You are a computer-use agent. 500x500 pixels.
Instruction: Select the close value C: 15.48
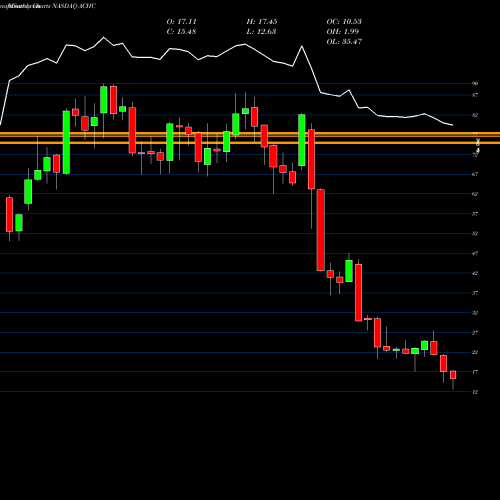click(181, 32)
